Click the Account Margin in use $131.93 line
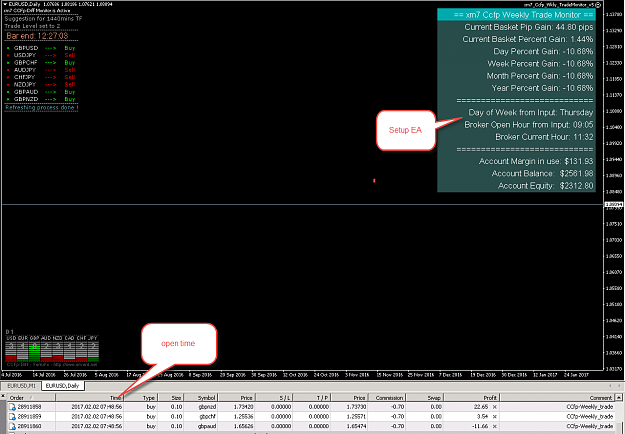This screenshot has height=434, width=625. [x=536, y=161]
